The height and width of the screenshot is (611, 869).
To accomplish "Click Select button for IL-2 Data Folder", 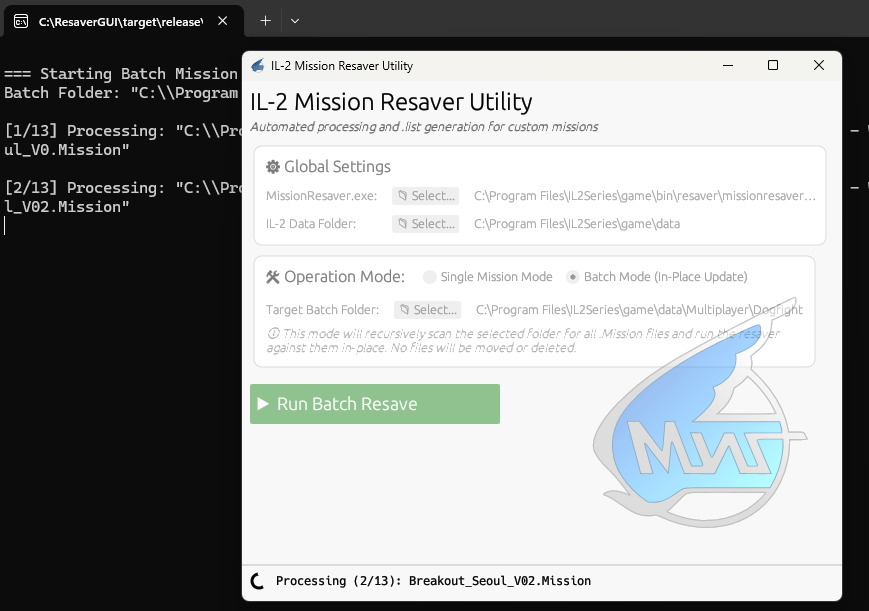I will (x=426, y=223).
